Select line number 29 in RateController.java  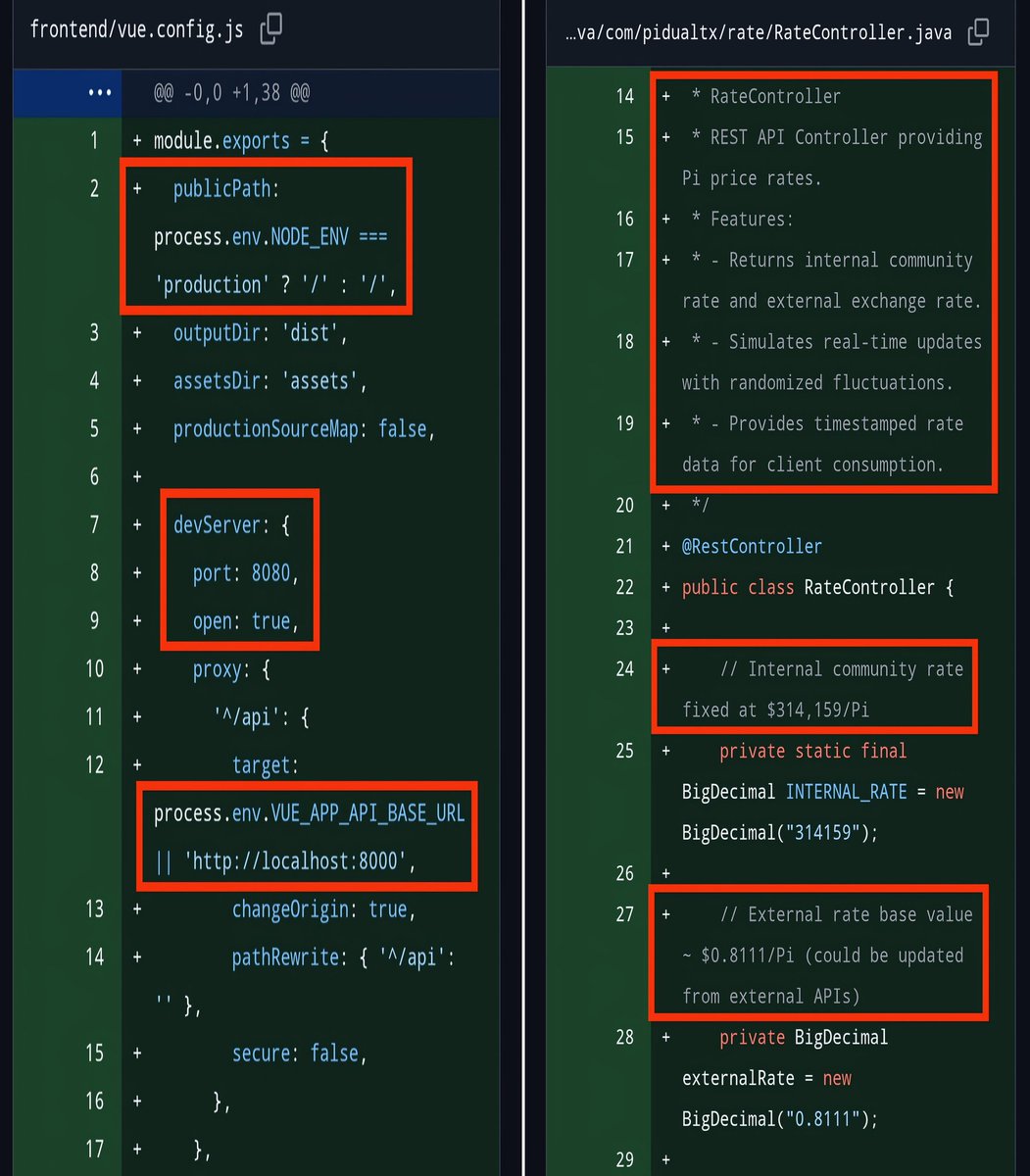[625, 1159]
